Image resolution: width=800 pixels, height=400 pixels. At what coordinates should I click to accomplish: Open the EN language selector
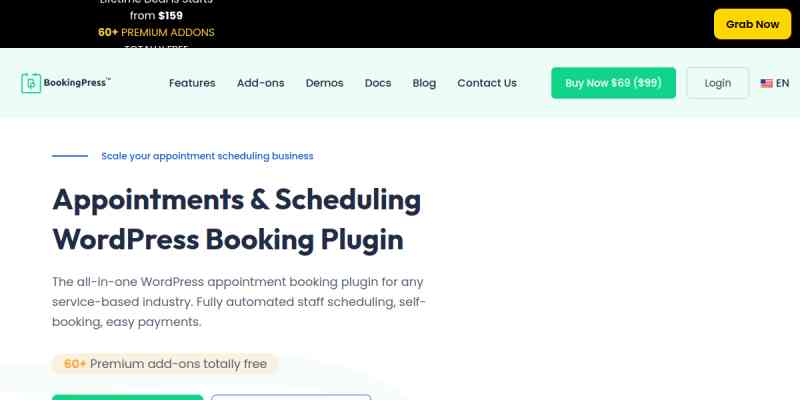[782, 83]
